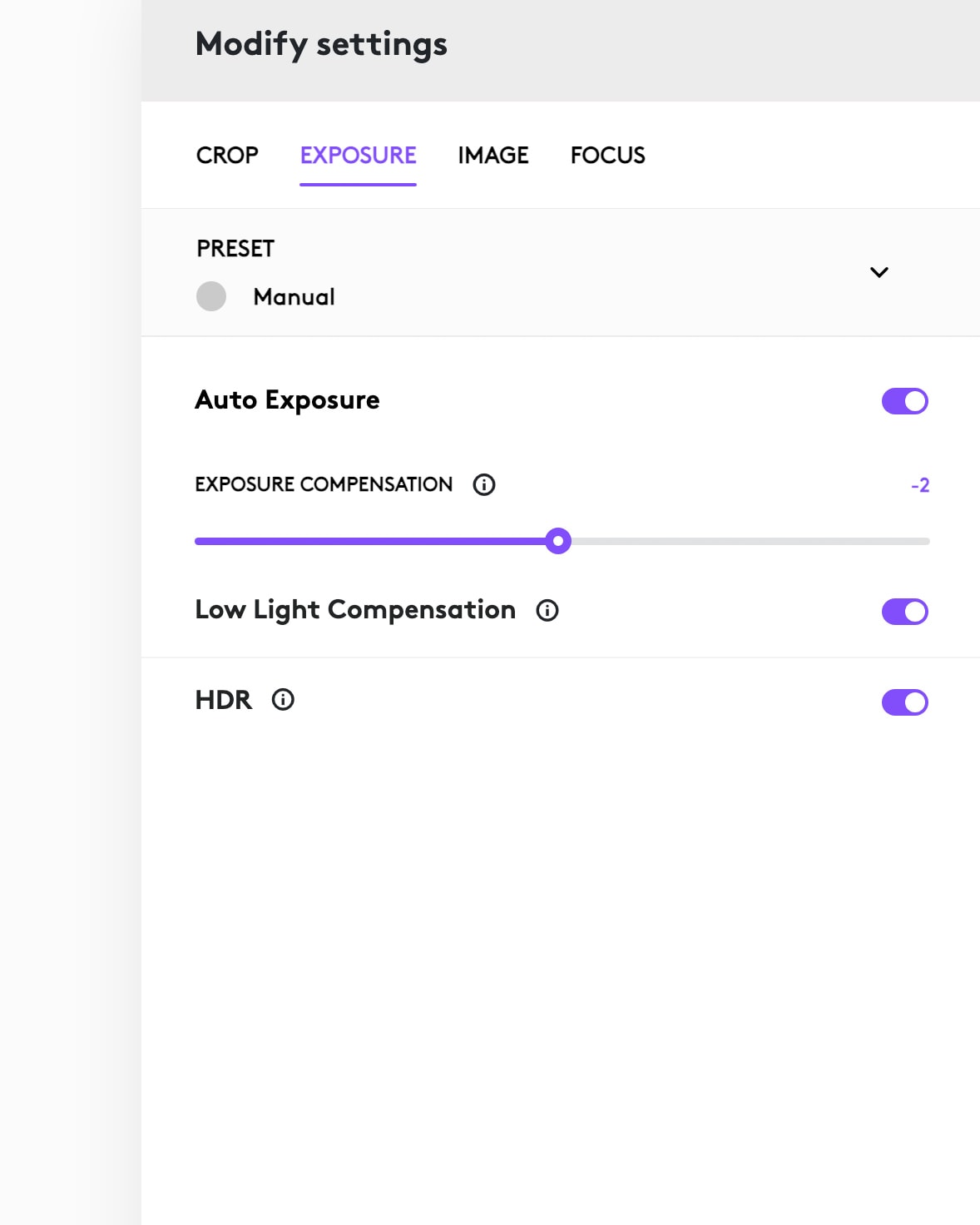Image resolution: width=980 pixels, height=1225 pixels.
Task: Click the info icon next to Low Light Compensation
Action: pos(547,611)
